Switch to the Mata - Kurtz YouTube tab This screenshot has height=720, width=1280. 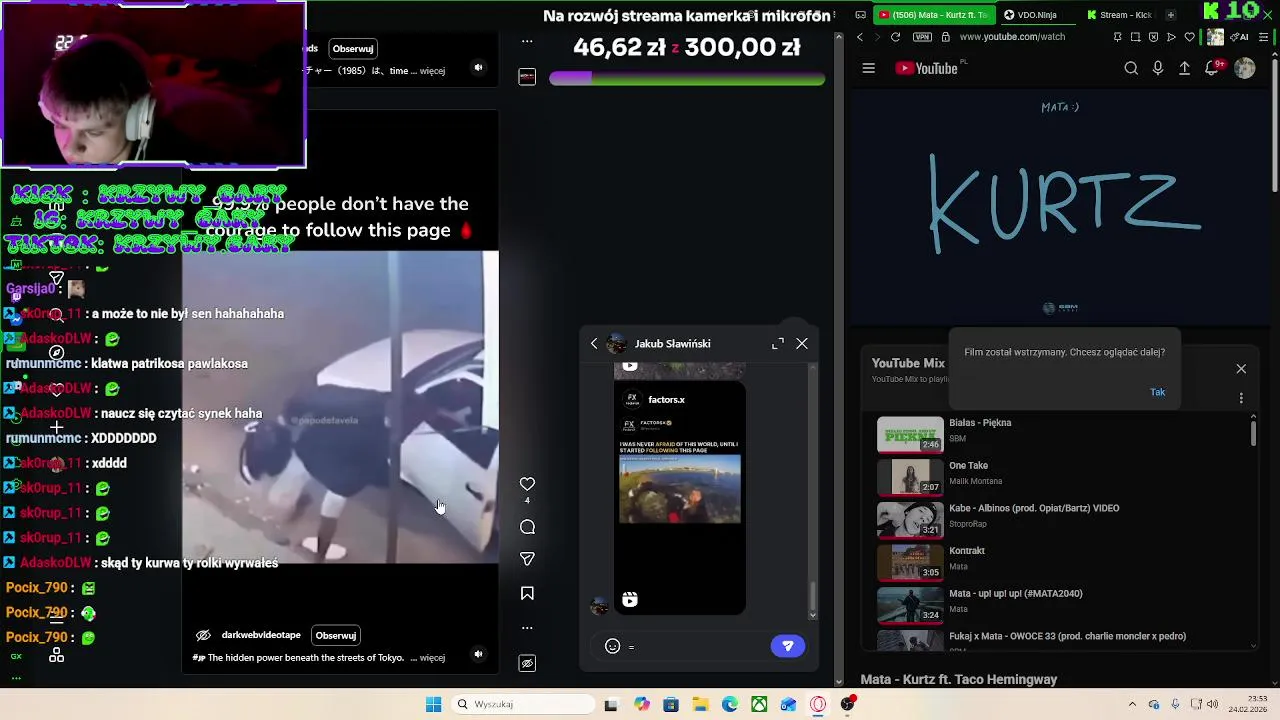[x=934, y=15]
